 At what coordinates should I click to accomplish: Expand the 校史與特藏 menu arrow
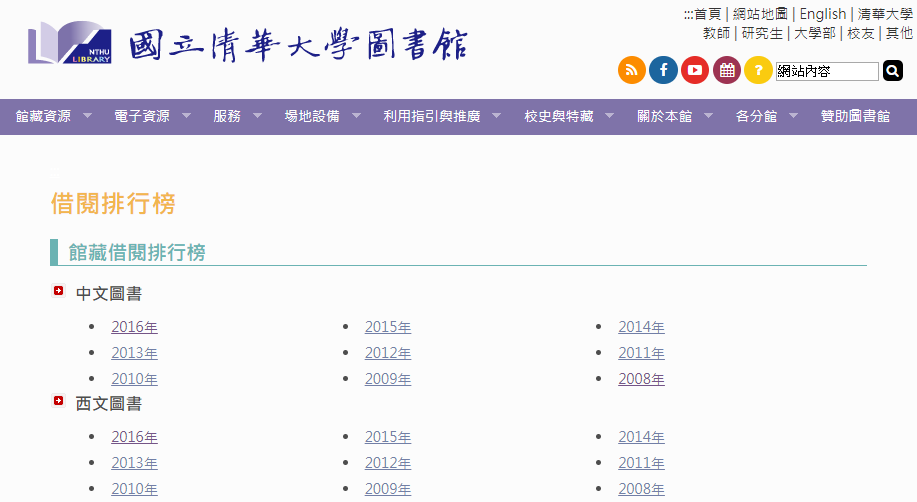(x=609, y=116)
